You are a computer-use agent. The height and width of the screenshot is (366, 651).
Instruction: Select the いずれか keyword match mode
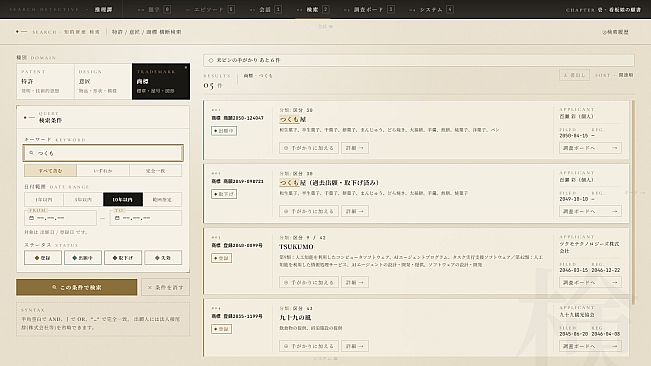(103, 171)
